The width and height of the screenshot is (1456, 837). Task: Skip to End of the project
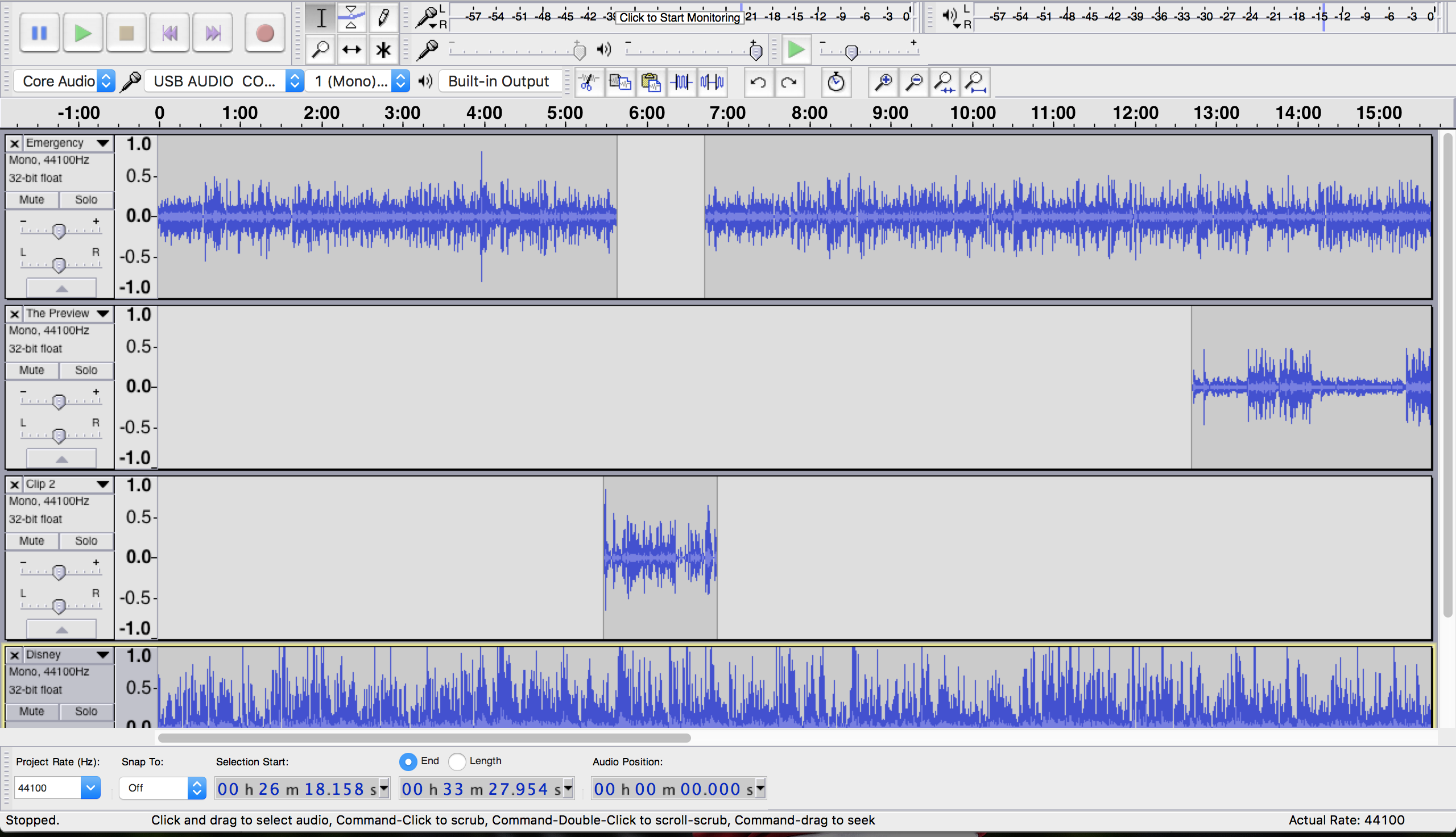[x=213, y=34]
